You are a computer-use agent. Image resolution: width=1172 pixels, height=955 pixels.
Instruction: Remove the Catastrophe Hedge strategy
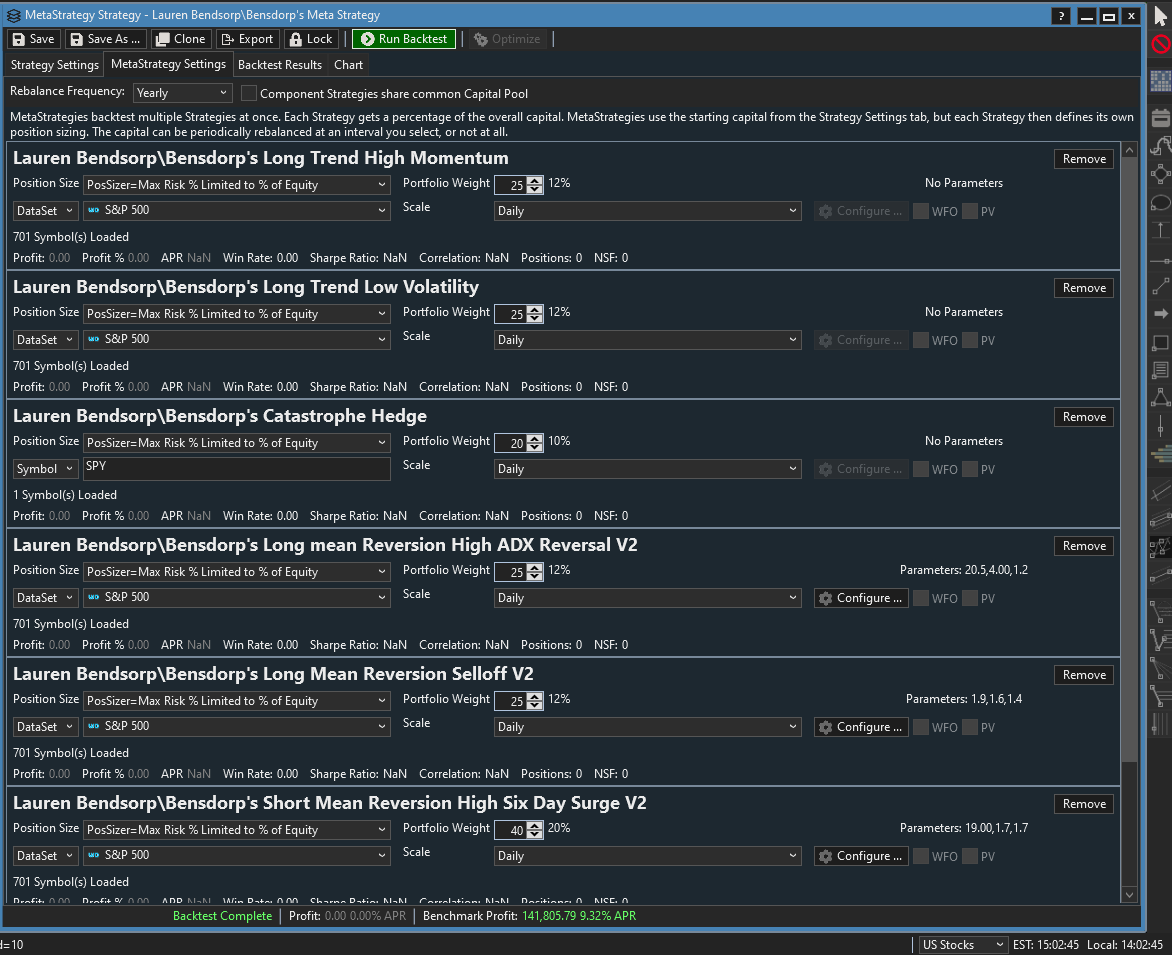pos(1084,417)
